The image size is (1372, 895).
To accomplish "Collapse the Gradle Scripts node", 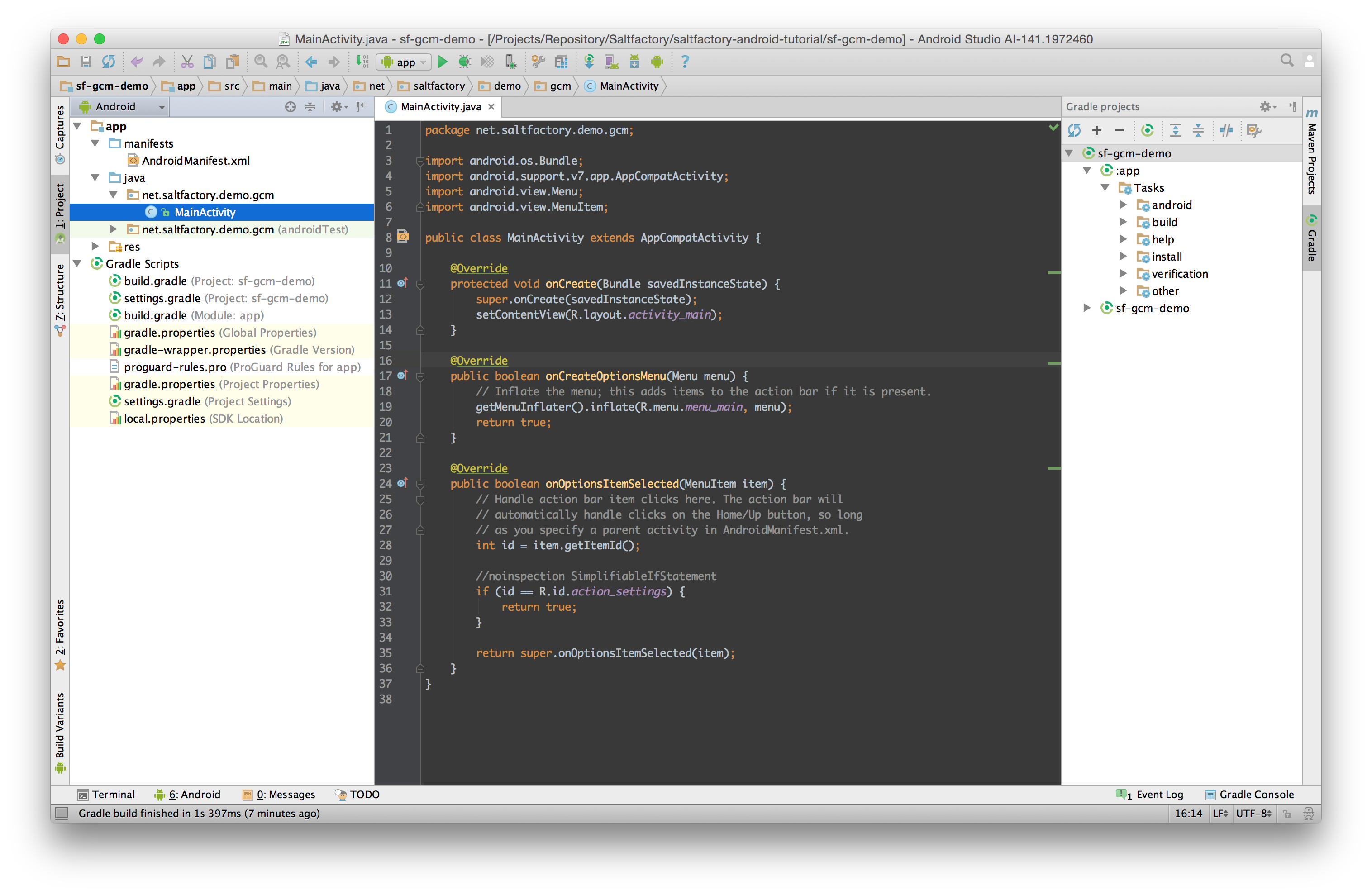I will point(77,263).
